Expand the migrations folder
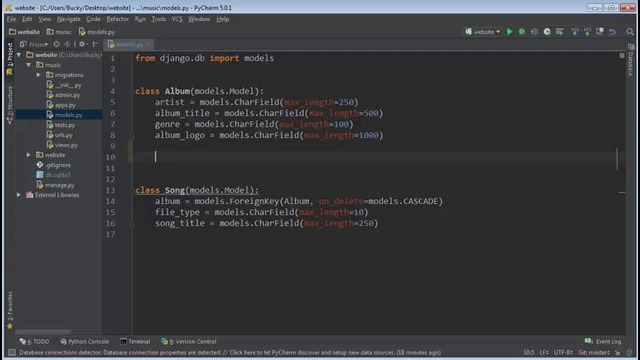640x360 pixels. click(39, 75)
